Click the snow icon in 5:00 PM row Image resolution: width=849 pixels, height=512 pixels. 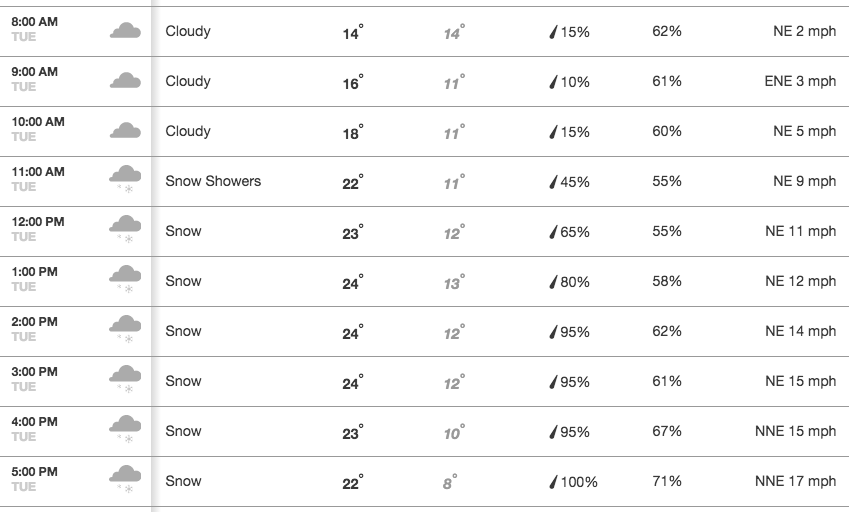click(125, 480)
